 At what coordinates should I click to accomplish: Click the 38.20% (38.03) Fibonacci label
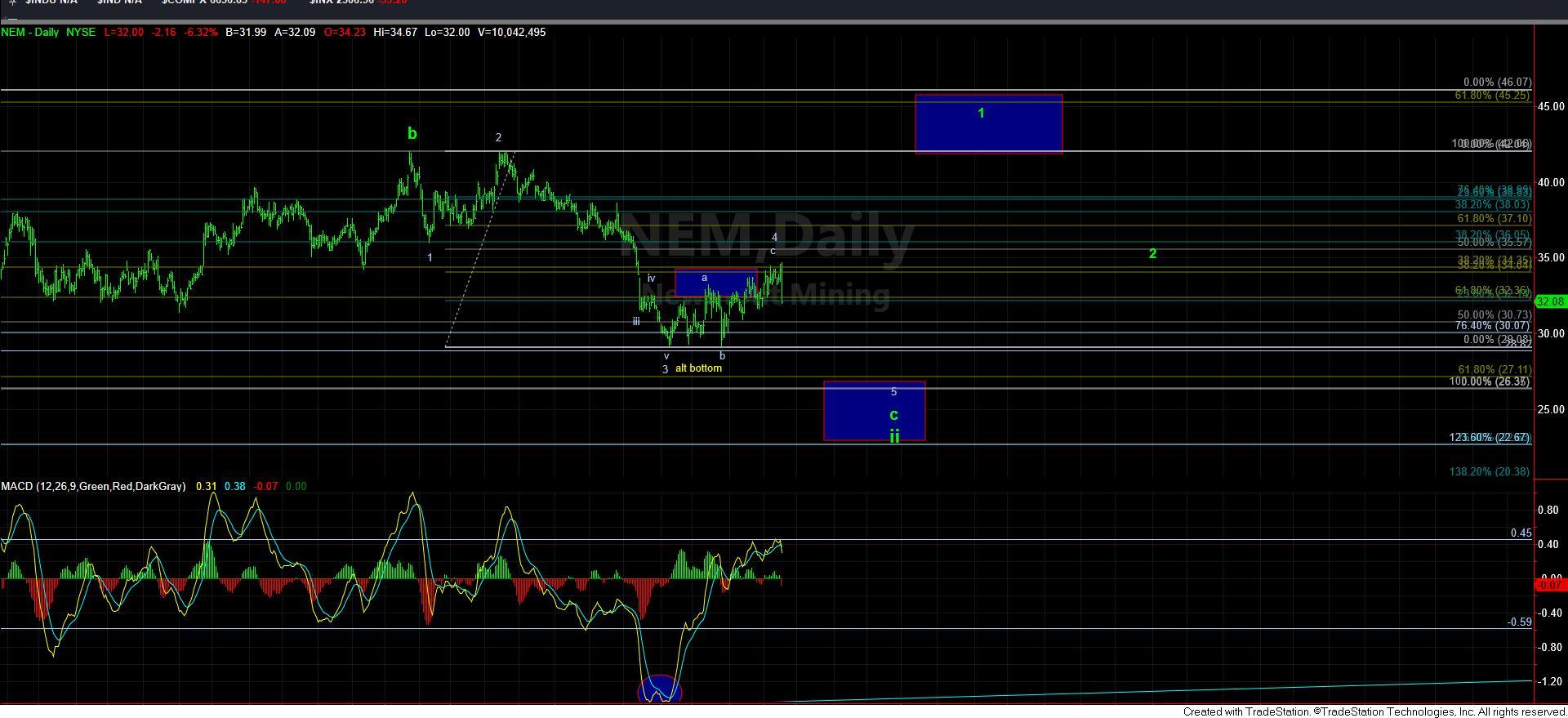click(1492, 205)
